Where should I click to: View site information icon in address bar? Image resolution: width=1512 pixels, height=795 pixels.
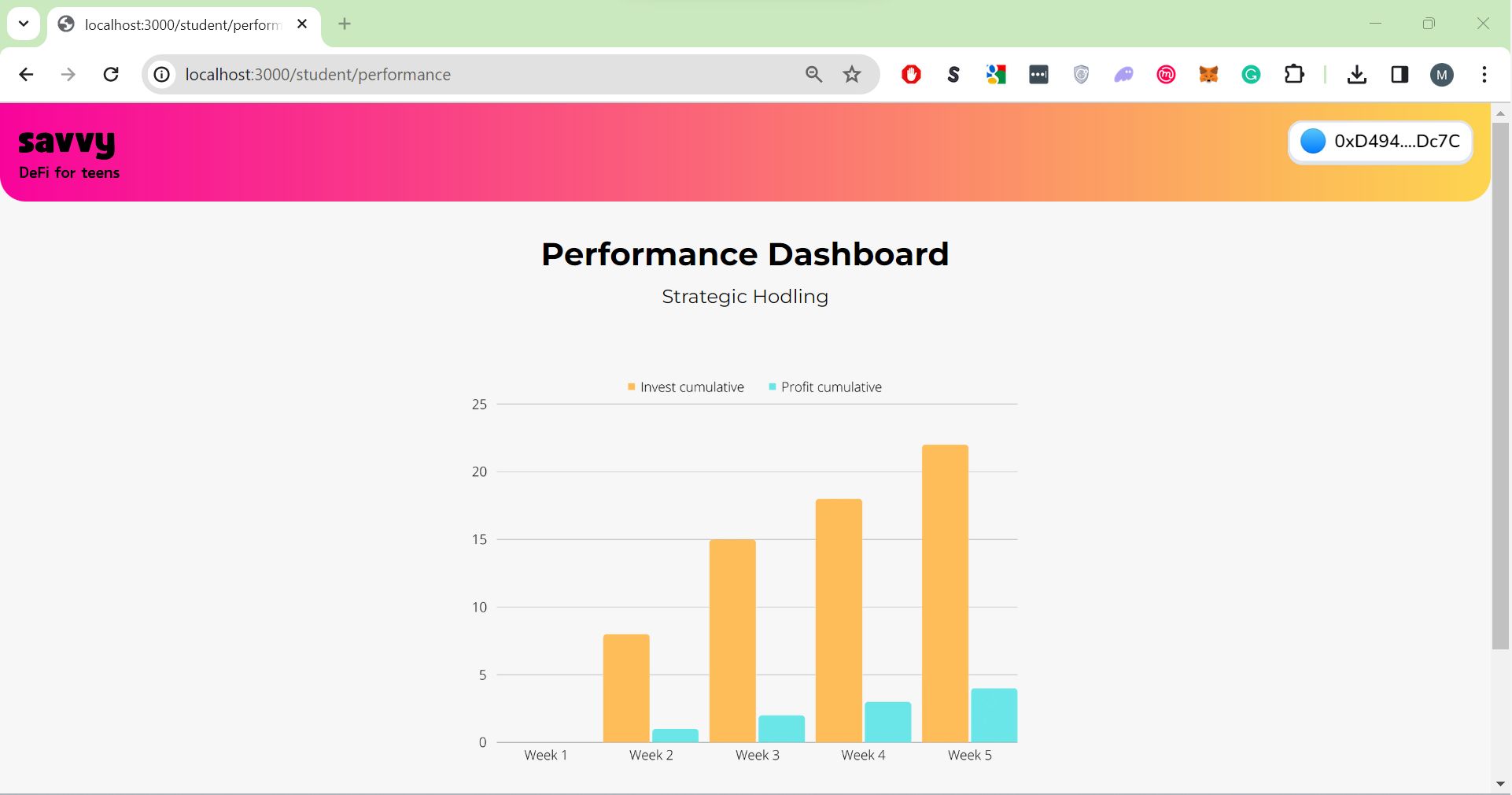[162, 74]
